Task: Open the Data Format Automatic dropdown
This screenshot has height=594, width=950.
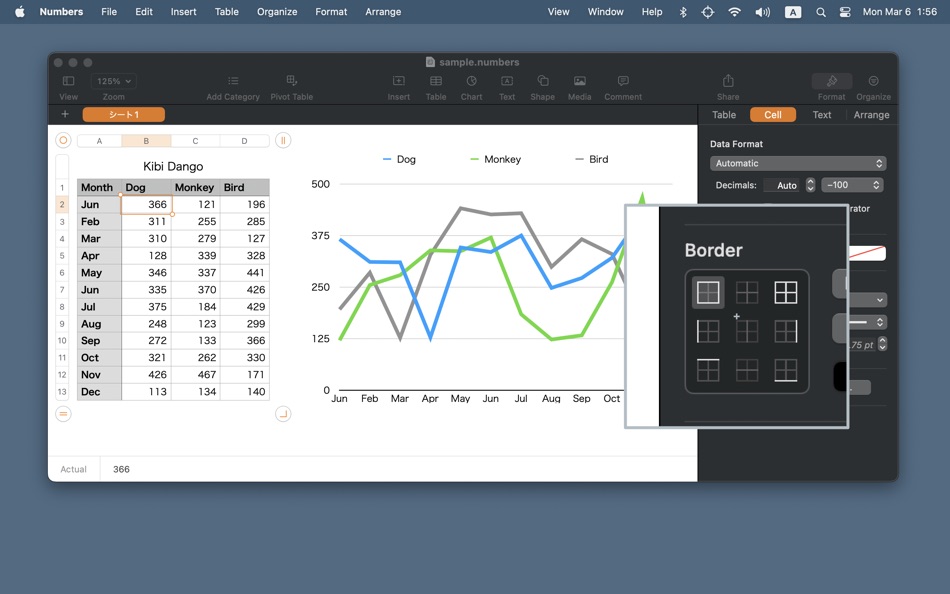Action: 798,164
